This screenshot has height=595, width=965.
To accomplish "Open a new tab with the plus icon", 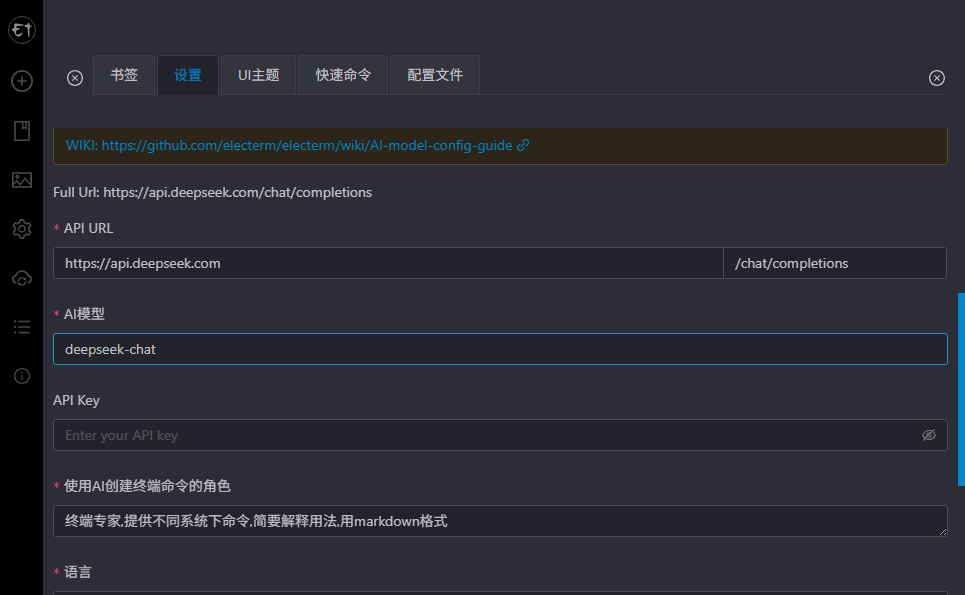I will [x=21, y=81].
